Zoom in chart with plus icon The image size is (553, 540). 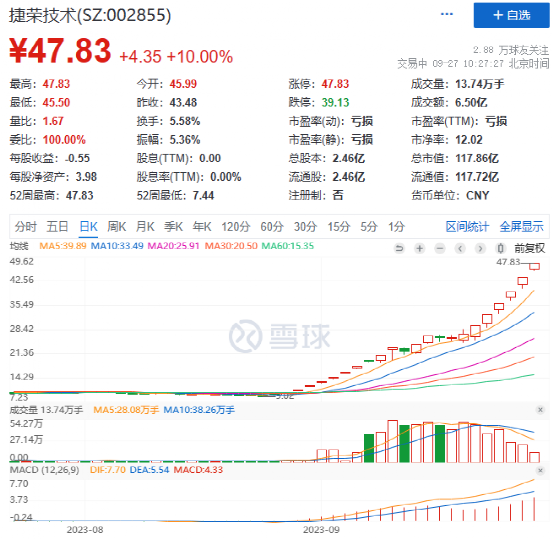[x=419, y=249]
